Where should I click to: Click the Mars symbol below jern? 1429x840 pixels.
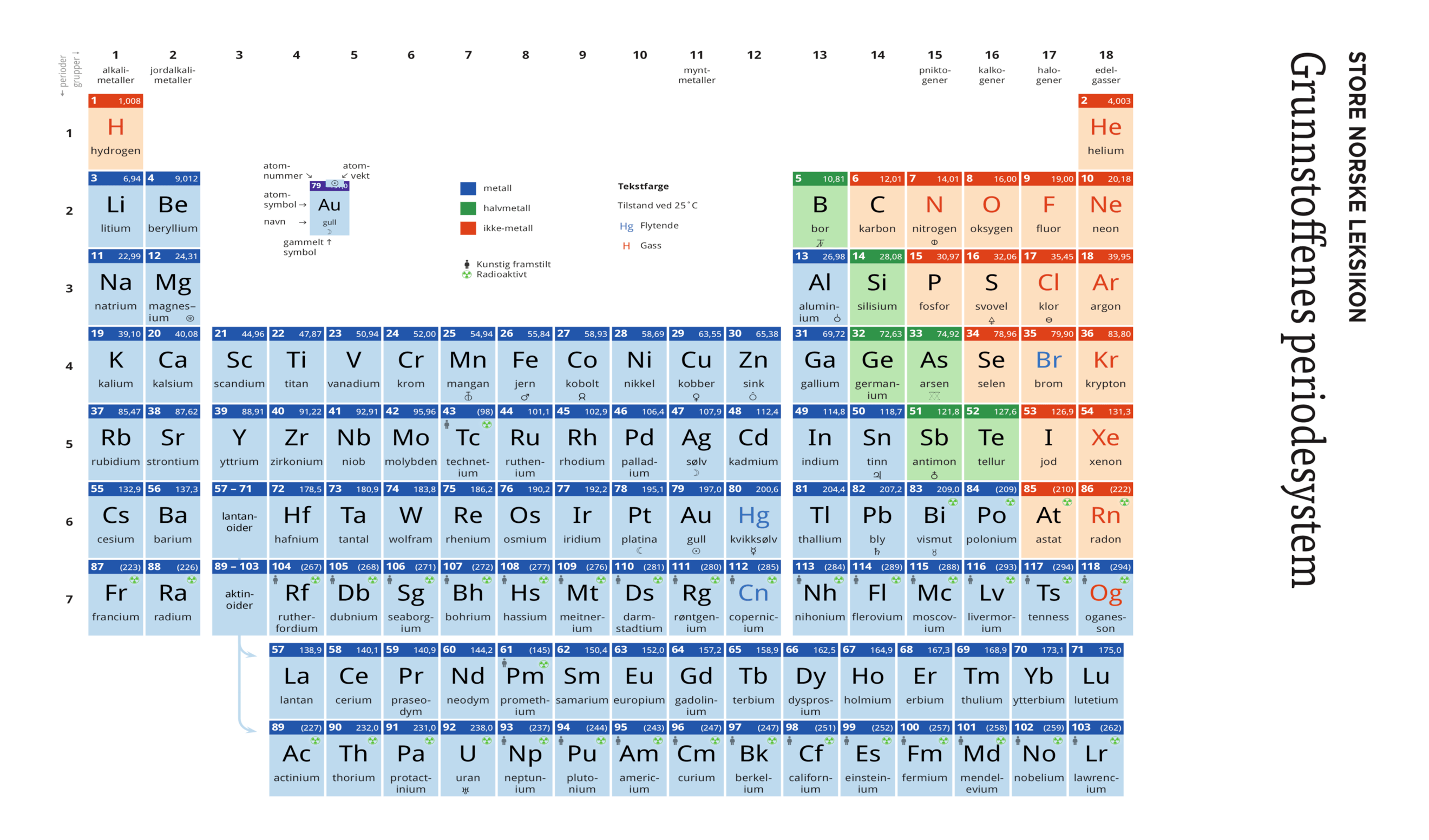(x=525, y=397)
